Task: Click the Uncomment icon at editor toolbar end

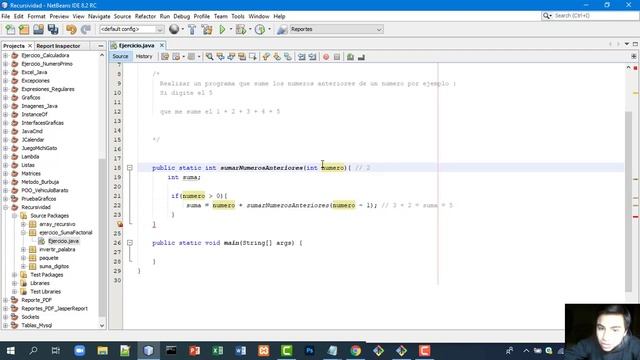Action: pos(361,57)
